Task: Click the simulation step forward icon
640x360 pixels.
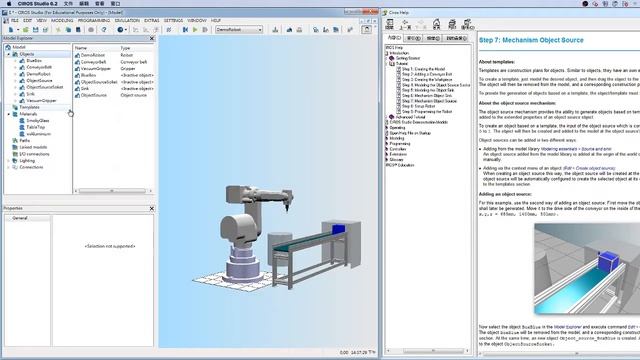Action: click(205, 30)
